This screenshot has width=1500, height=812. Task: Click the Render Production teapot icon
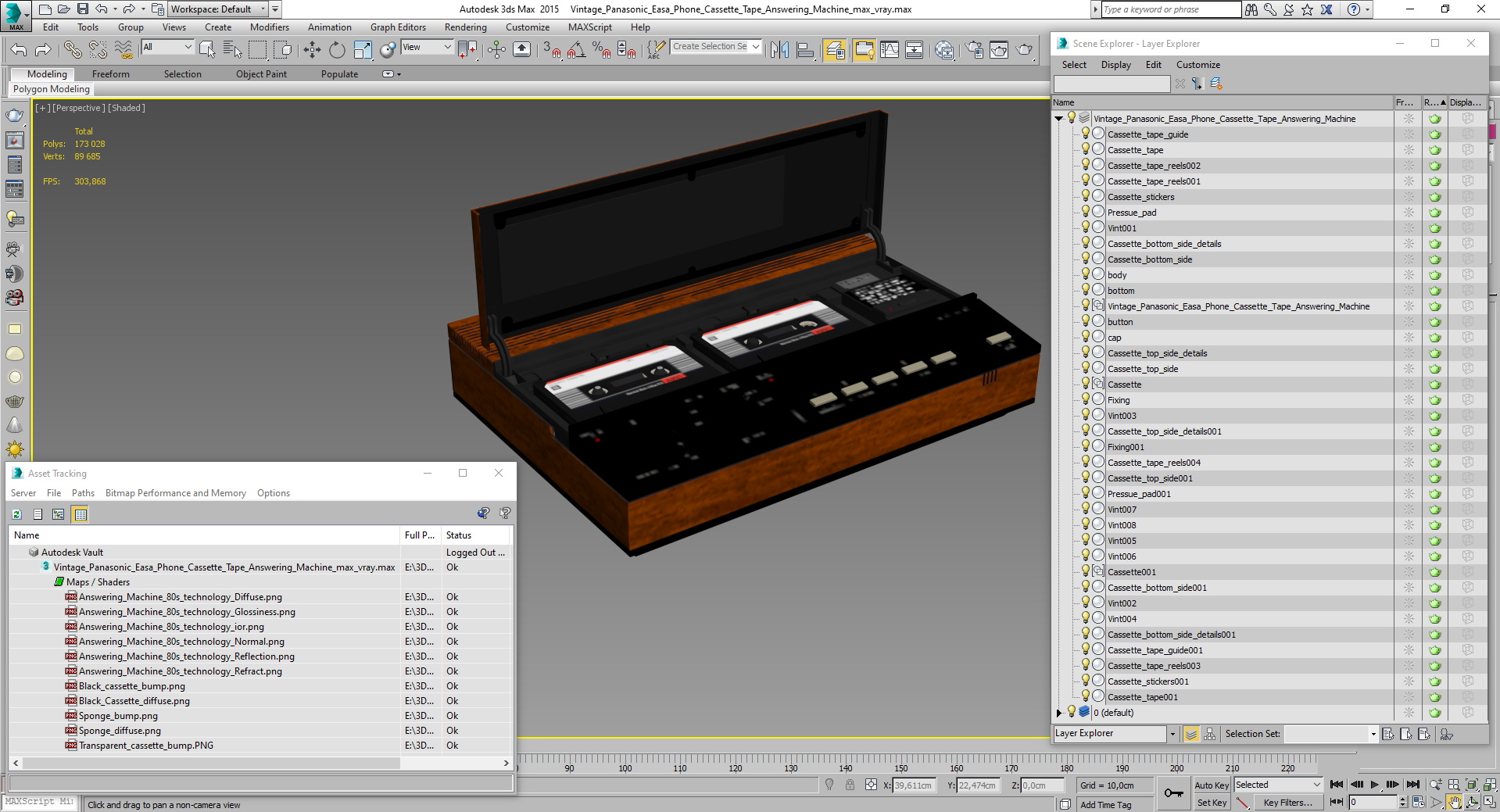click(x=1025, y=50)
